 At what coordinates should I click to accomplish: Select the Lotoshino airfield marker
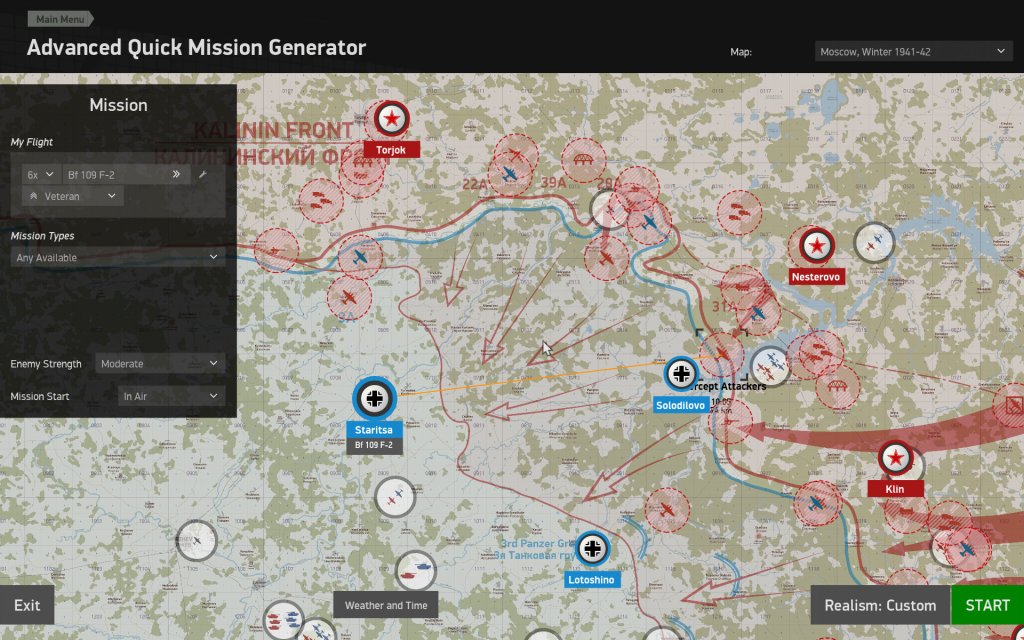[593, 548]
